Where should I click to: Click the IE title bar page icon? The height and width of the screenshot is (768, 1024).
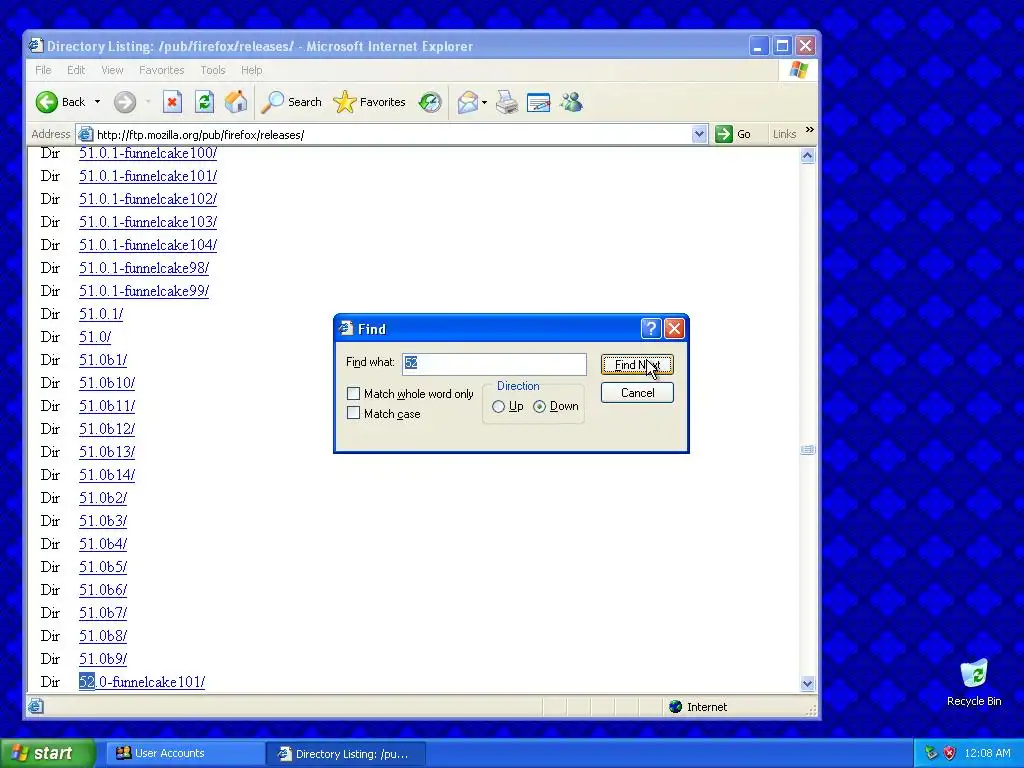(36, 46)
